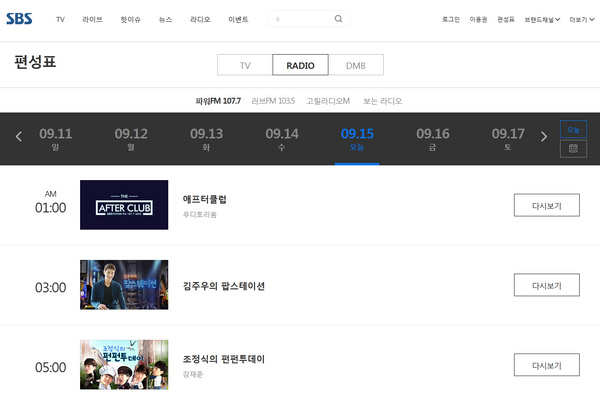This screenshot has width=600, height=393.
Task: Click 다시보기 for 조정식의 펀펀투데이
Action: pos(546,365)
